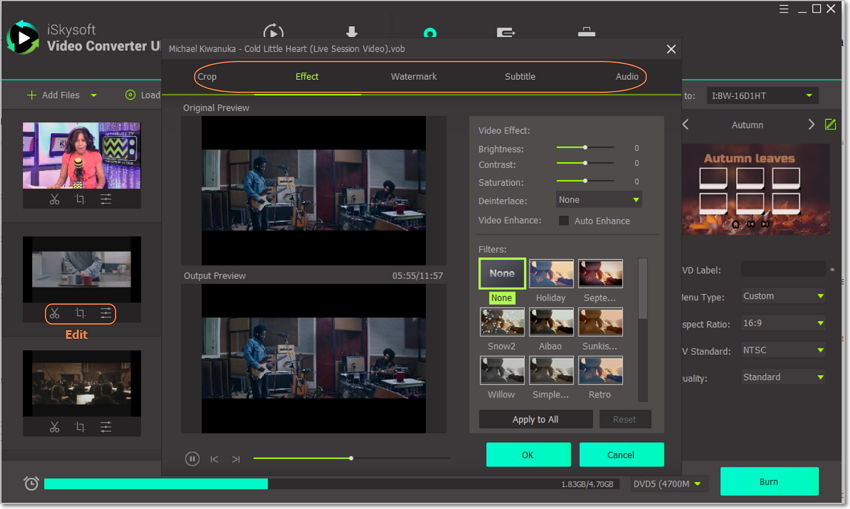
Task: Apply the Sunkissed filter
Action: tap(600, 322)
